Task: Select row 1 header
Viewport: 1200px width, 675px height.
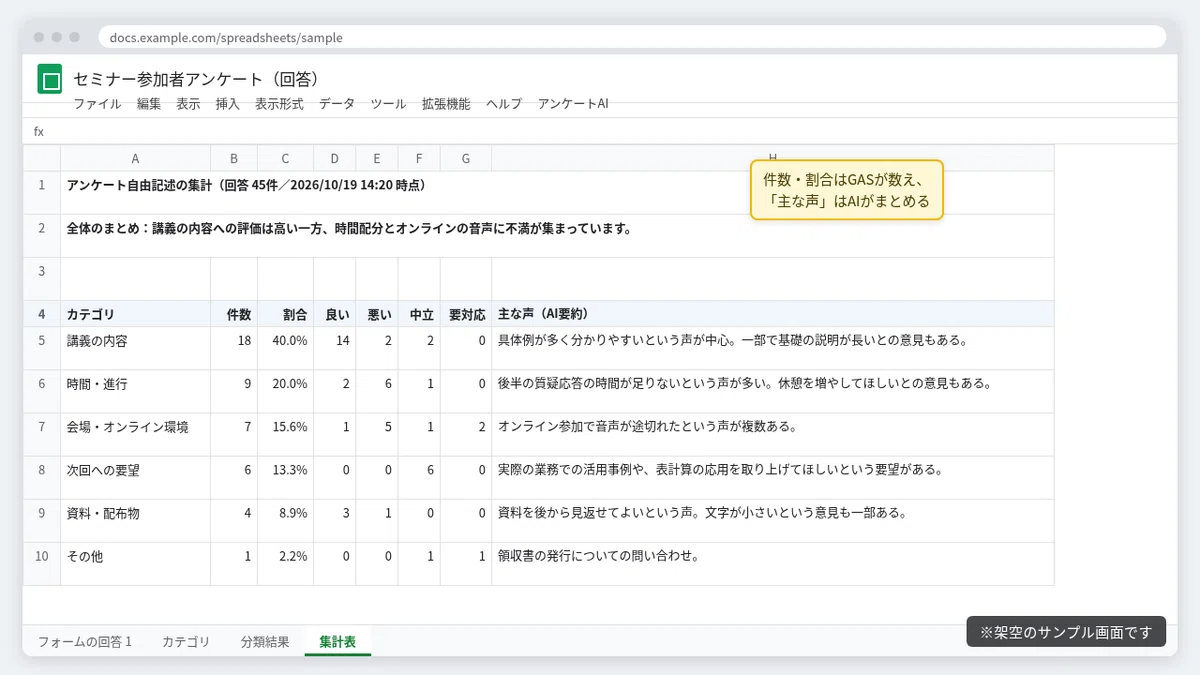Action: 42,192
